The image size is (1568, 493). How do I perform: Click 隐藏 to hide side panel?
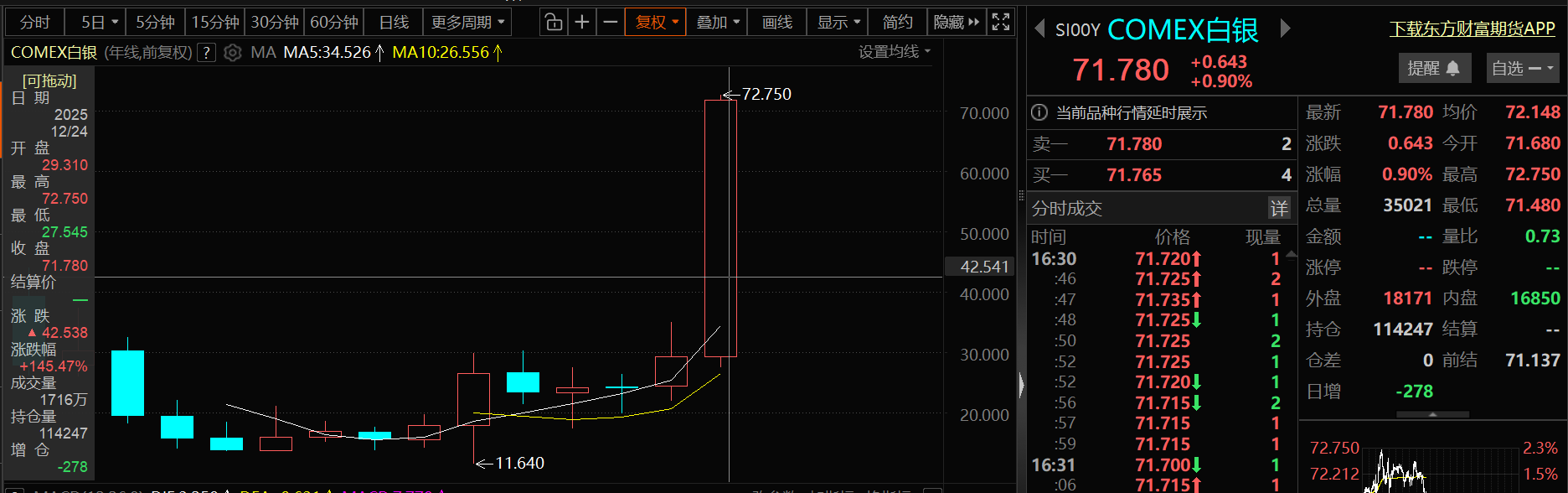click(x=956, y=23)
